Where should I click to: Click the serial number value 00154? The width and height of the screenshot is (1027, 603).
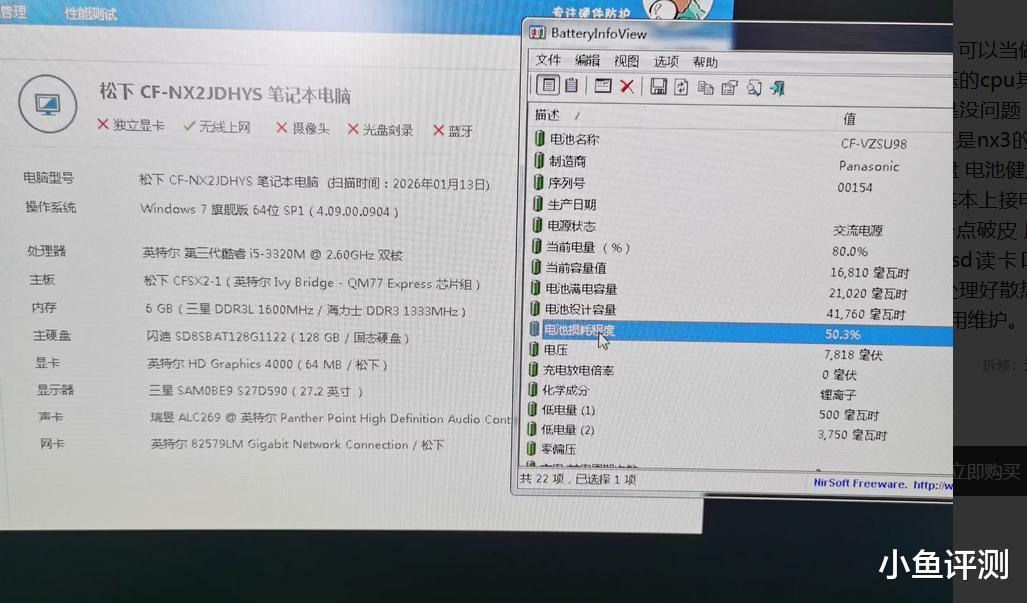[855, 188]
